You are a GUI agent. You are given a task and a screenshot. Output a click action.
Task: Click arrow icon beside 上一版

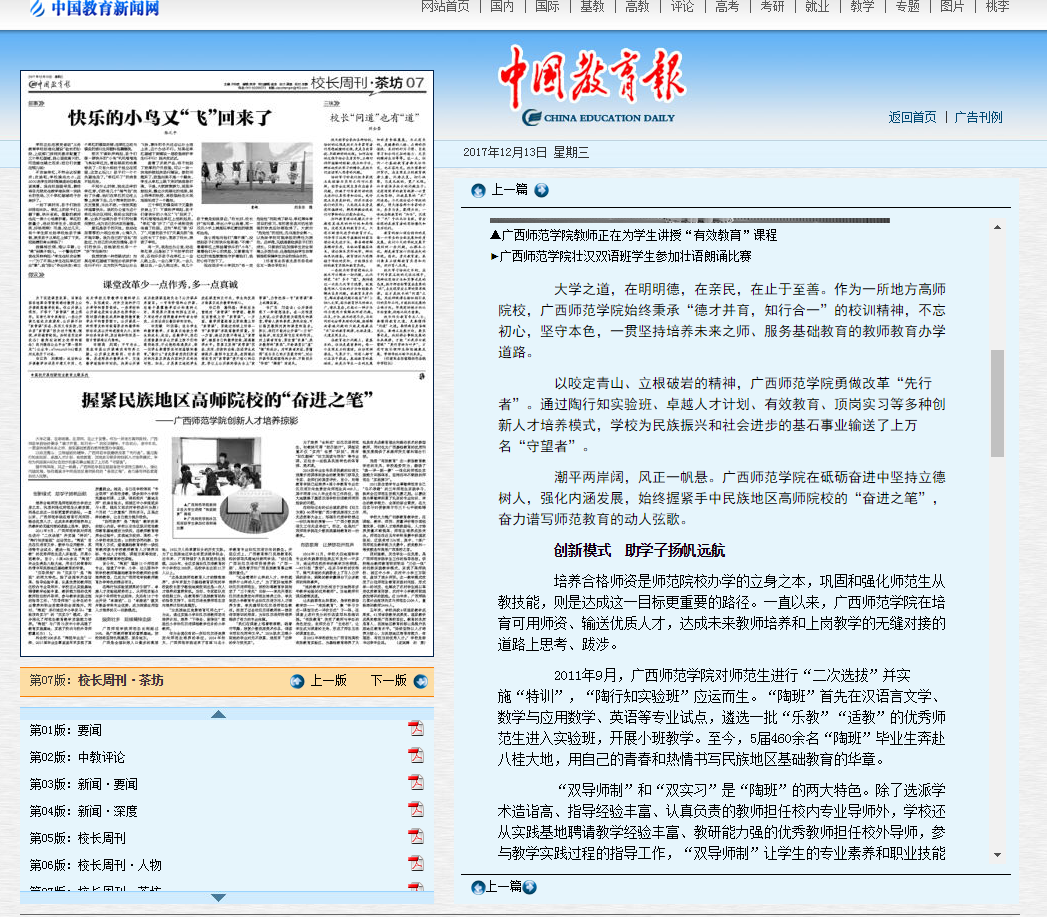click(x=298, y=681)
